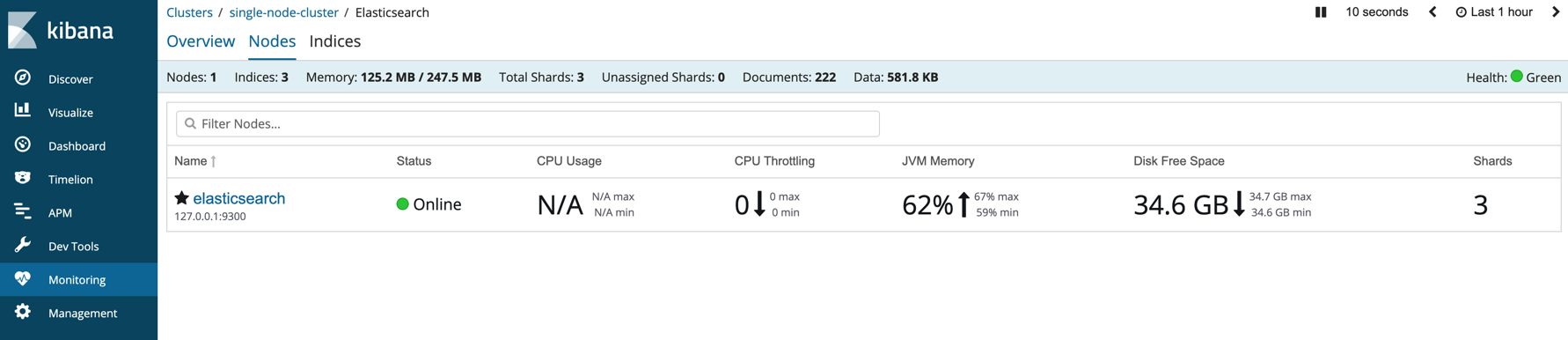
Task: Go to next time range arrow
Action: coord(1556,12)
